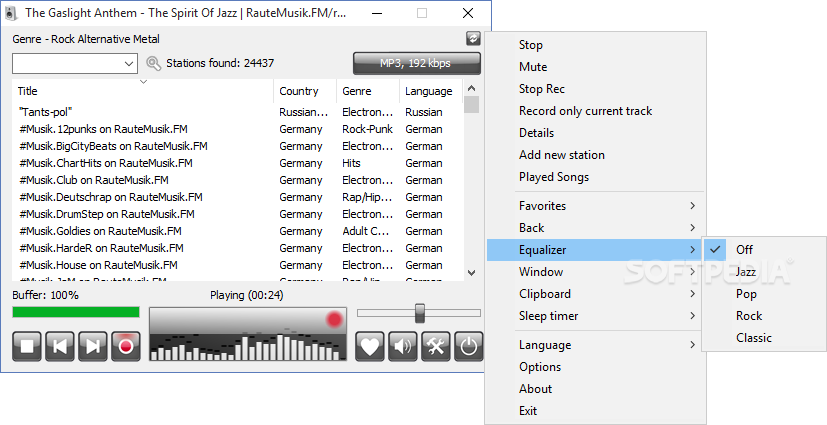Click the Playing (00:24) status text
Image resolution: width=827 pixels, height=425 pixels.
pos(246,295)
